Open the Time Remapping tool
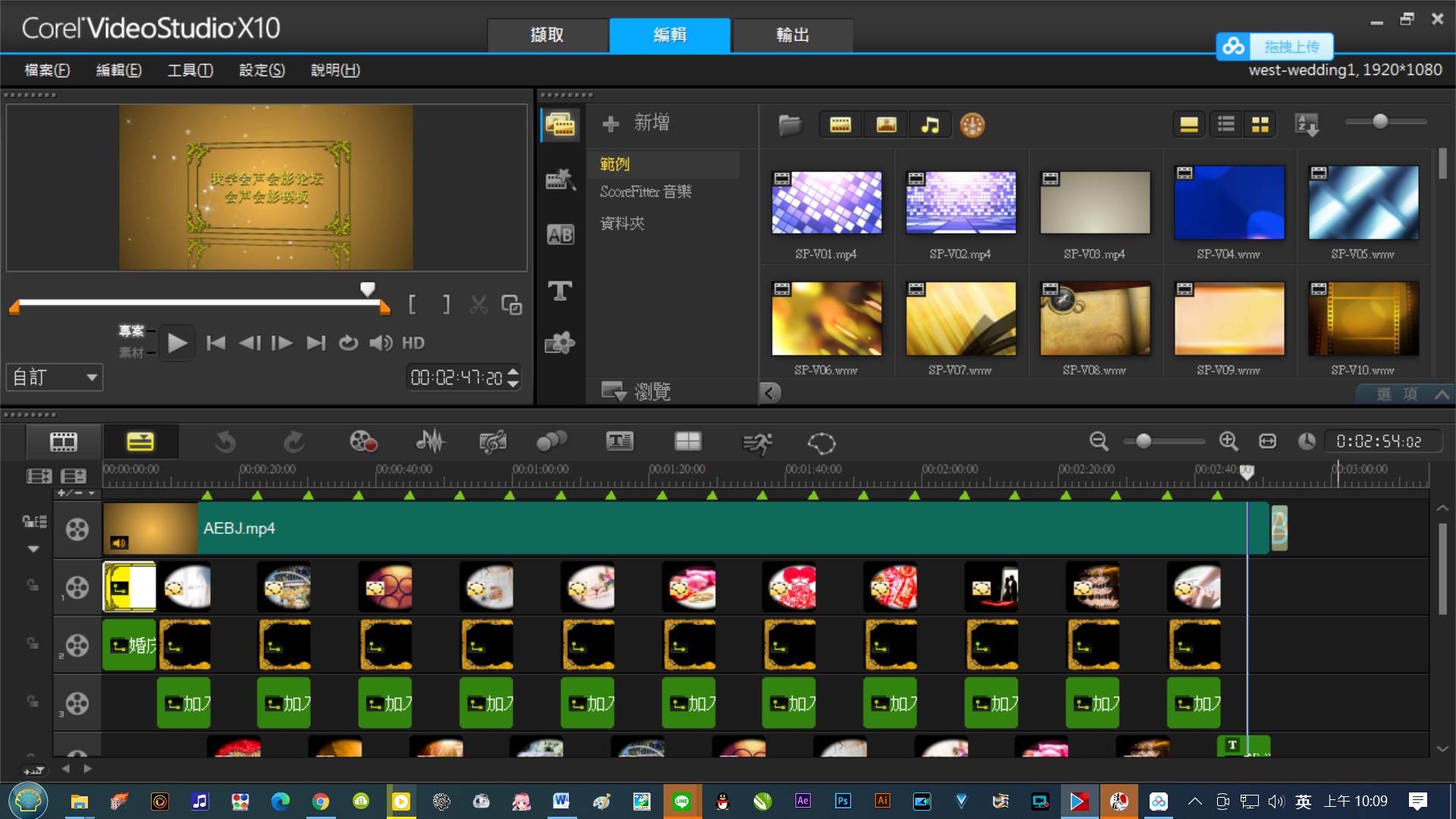The width and height of the screenshot is (1456, 819). [757, 443]
